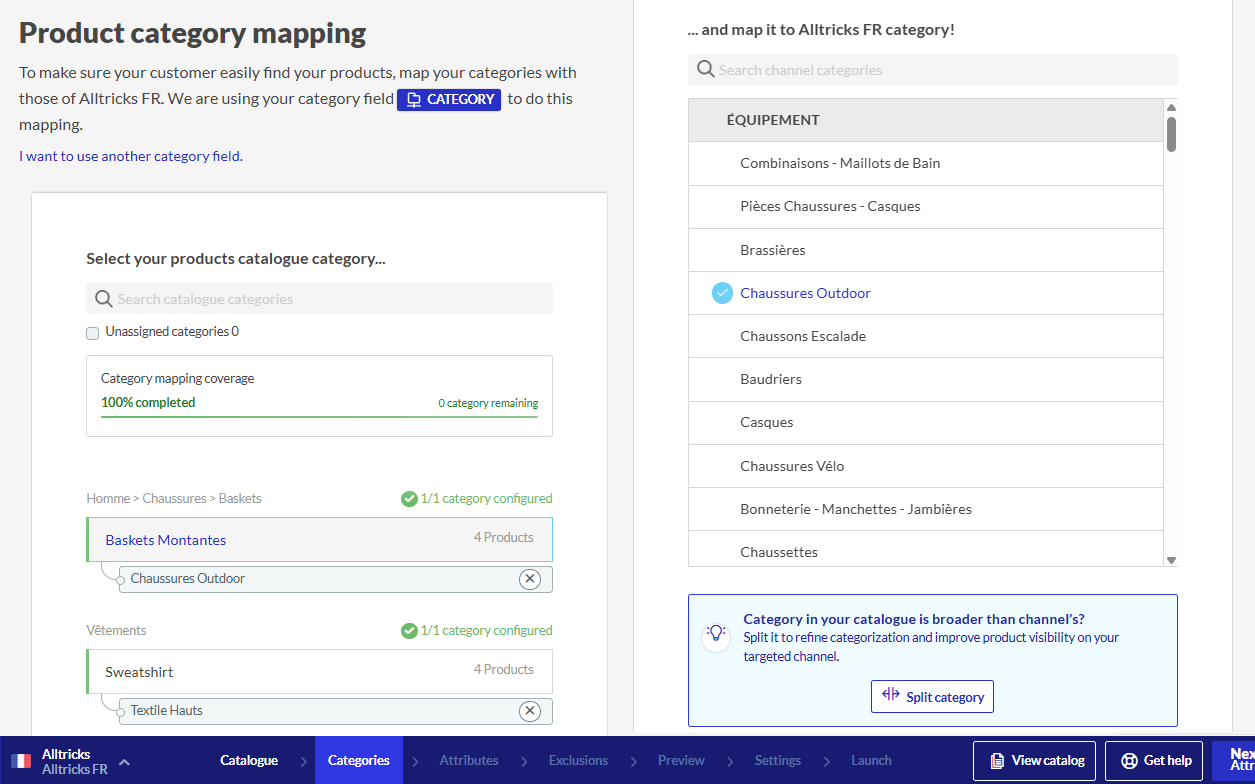Click the blue checkmark beside Chaussures Outdoor
The width and height of the screenshot is (1255, 784).
(x=722, y=293)
